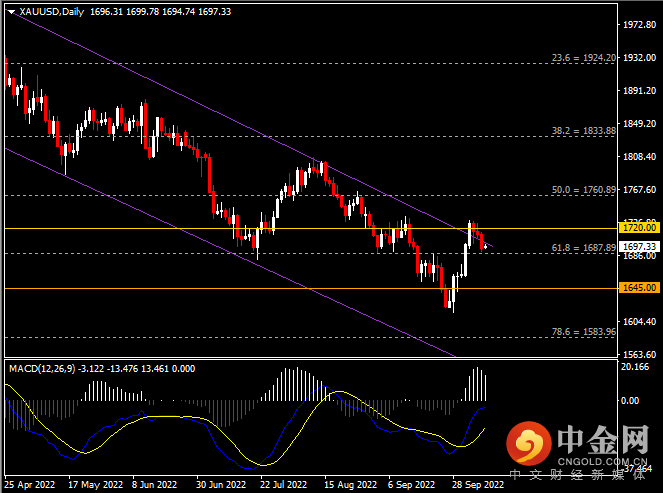The height and width of the screenshot is (493, 663).
Task: Select the 50.0 = 1760.89 Fibonacci label
Action: tap(584, 190)
